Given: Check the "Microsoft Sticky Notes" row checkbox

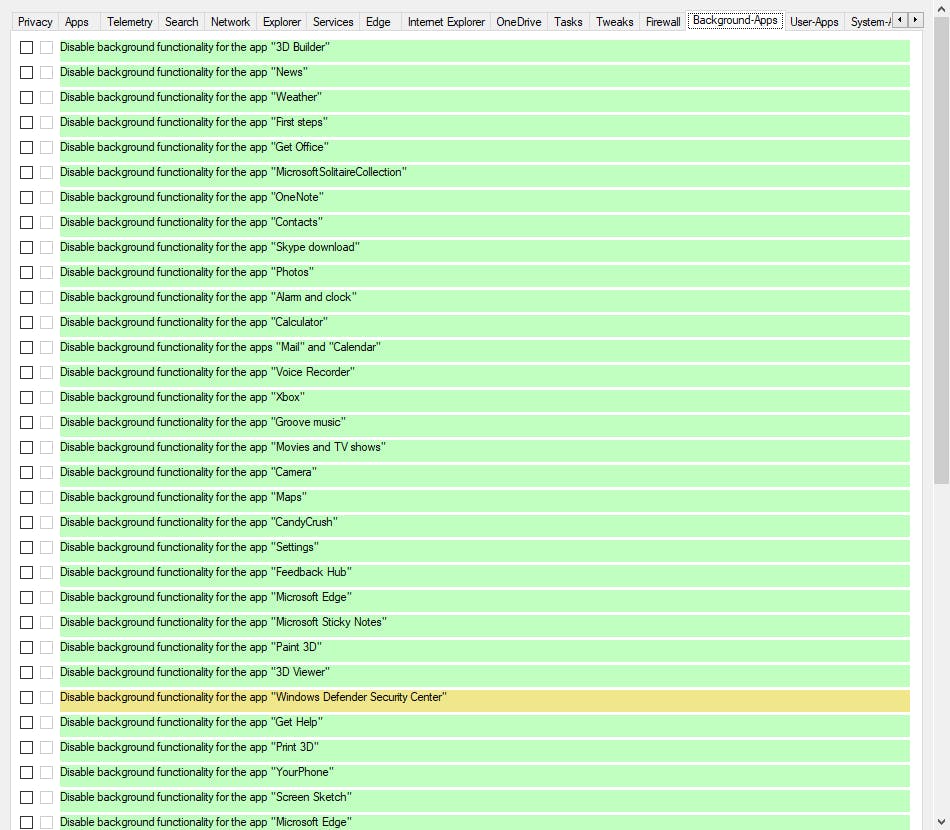Looking at the screenshot, I should 26,623.
